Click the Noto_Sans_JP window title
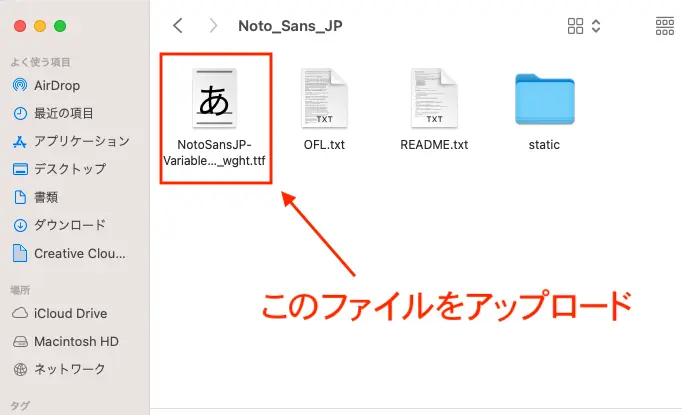Viewport: 682px width, 415px height. click(290, 26)
